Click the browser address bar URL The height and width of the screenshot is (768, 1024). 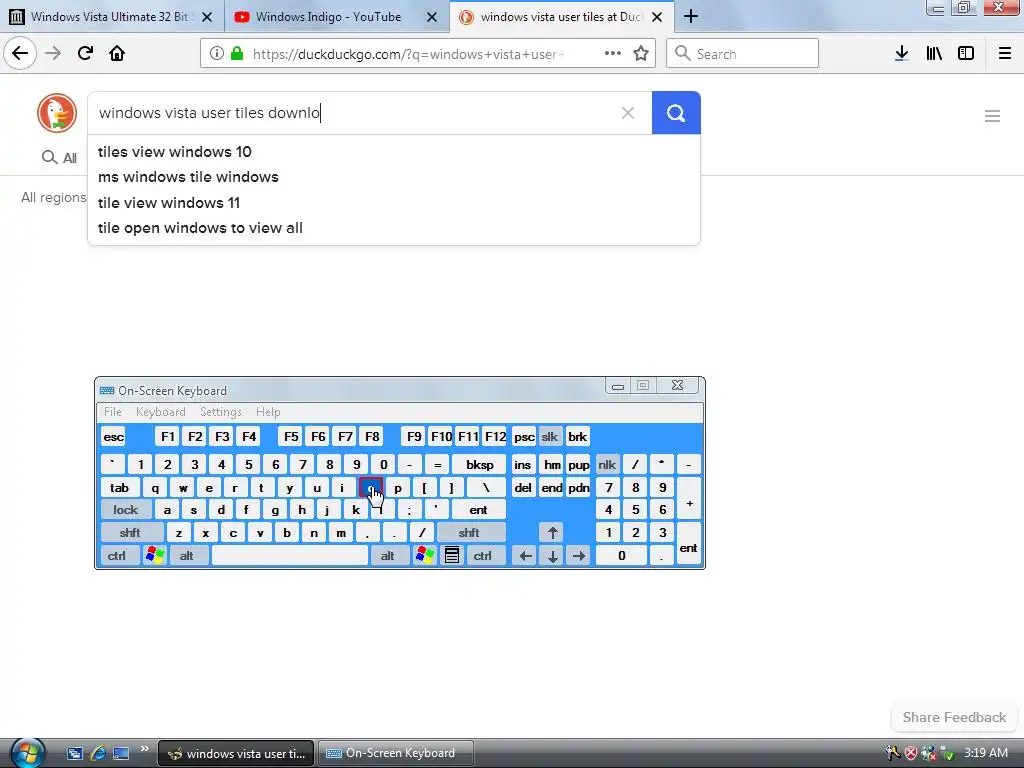408,54
